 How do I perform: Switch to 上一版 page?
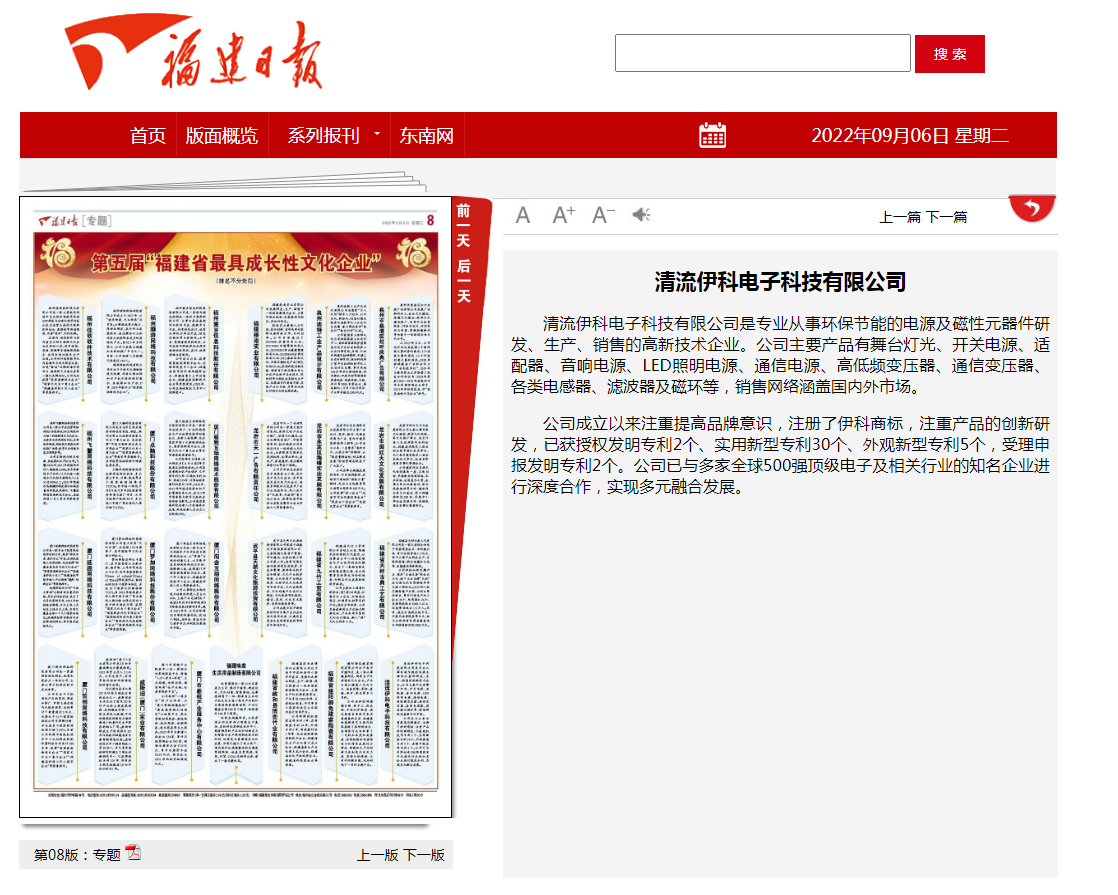point(378,855)
